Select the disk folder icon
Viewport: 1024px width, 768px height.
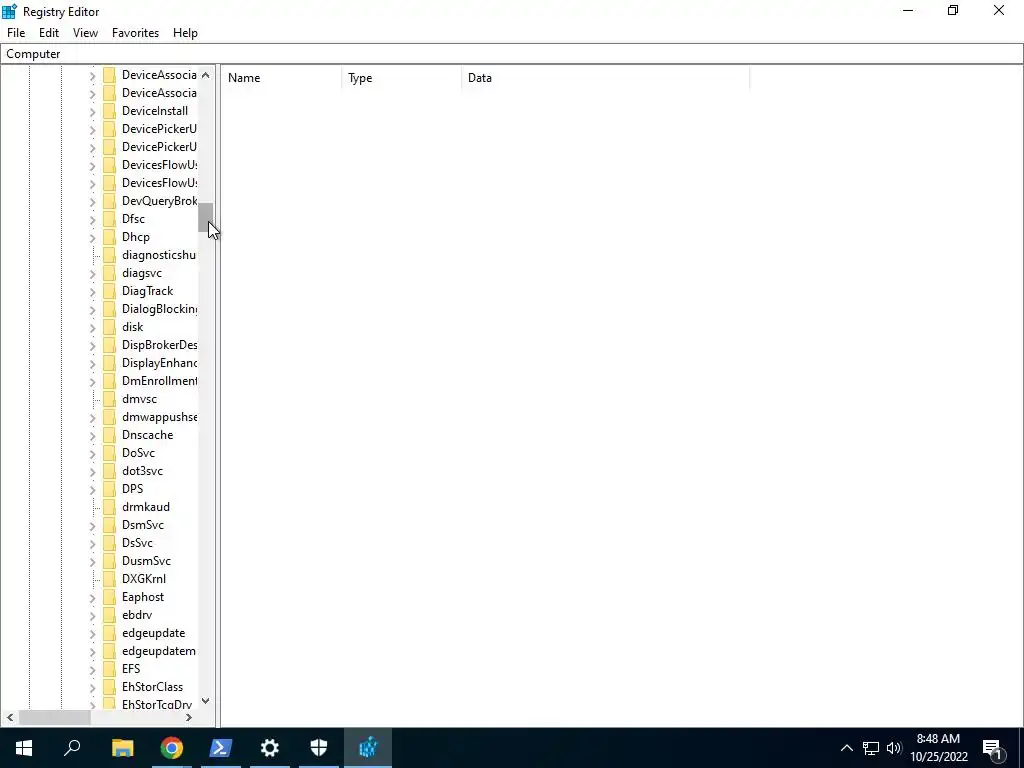click(110, 327)
